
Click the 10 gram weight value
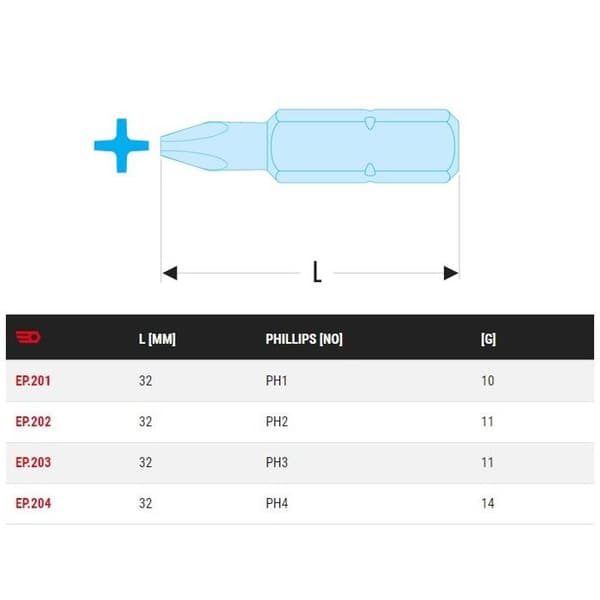(488, 381)
